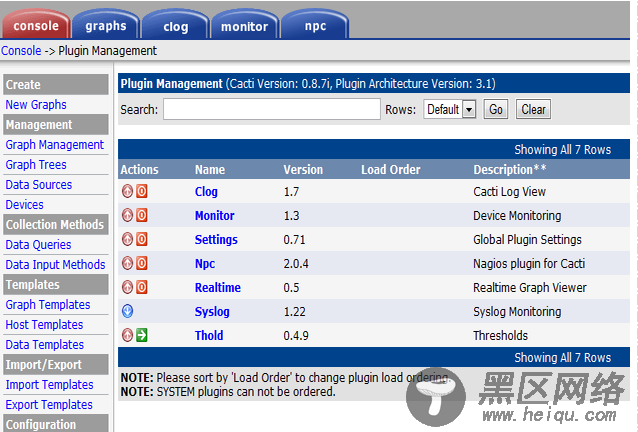Click the Settings version 0.71 cell
Viewport: 638px width, 432px height.
coord(294,240)
